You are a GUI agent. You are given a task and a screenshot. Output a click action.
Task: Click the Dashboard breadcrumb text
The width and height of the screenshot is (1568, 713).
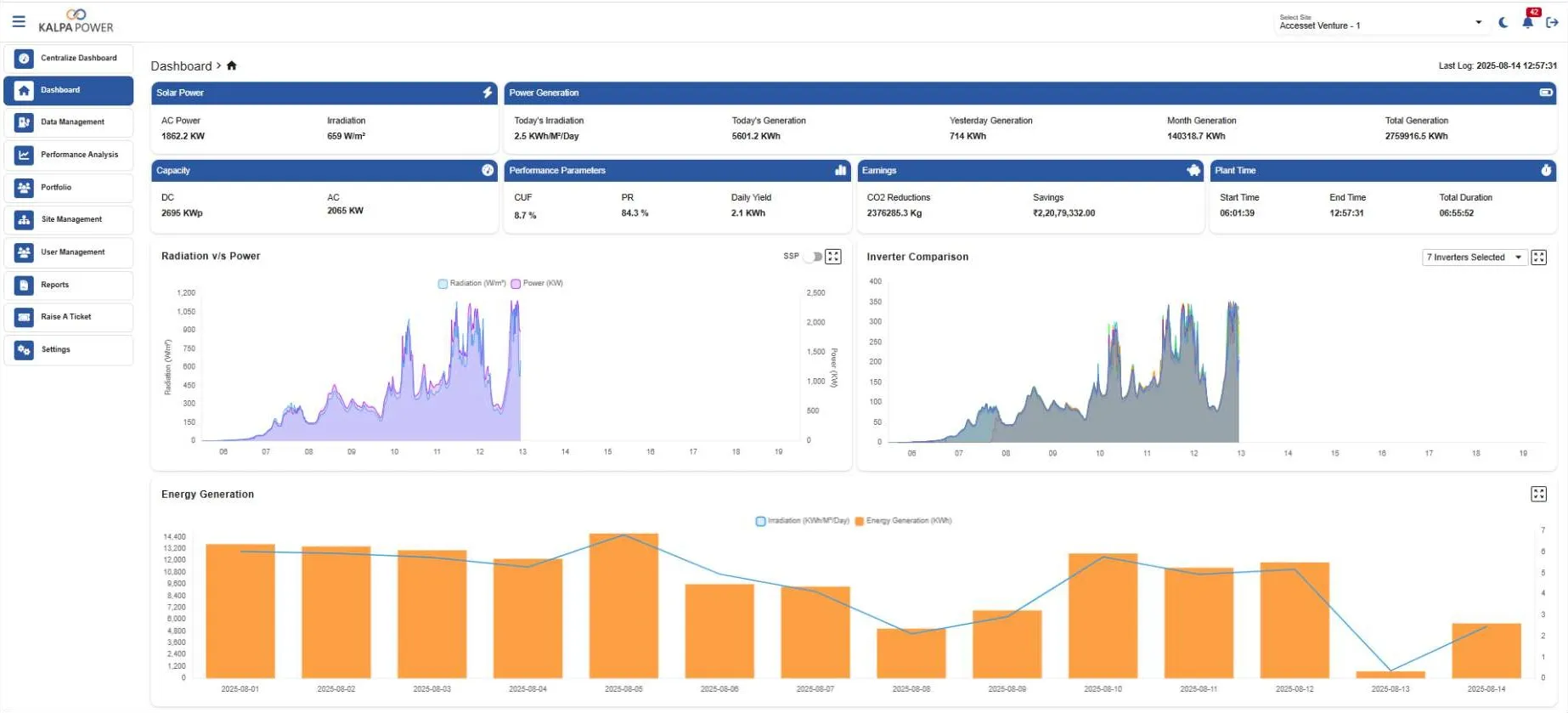pos(181,66)
